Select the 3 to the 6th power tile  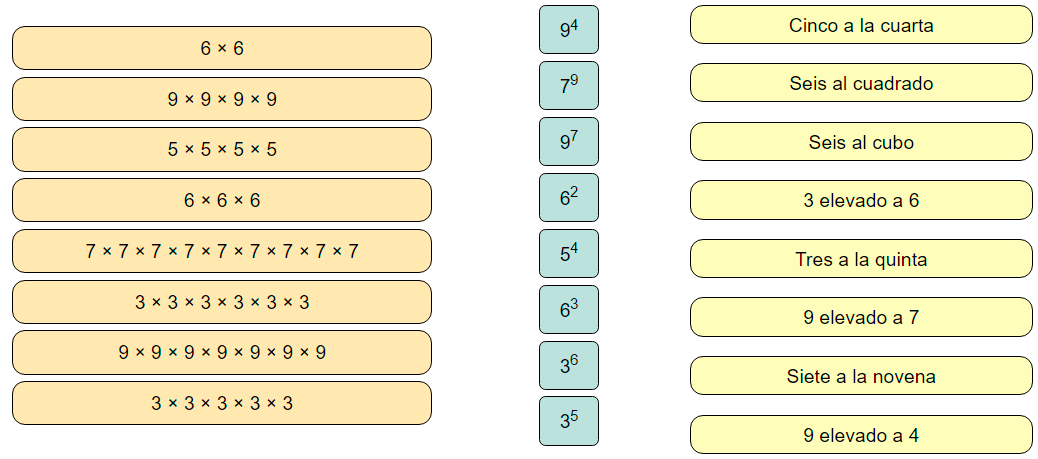tap(568, 366)
